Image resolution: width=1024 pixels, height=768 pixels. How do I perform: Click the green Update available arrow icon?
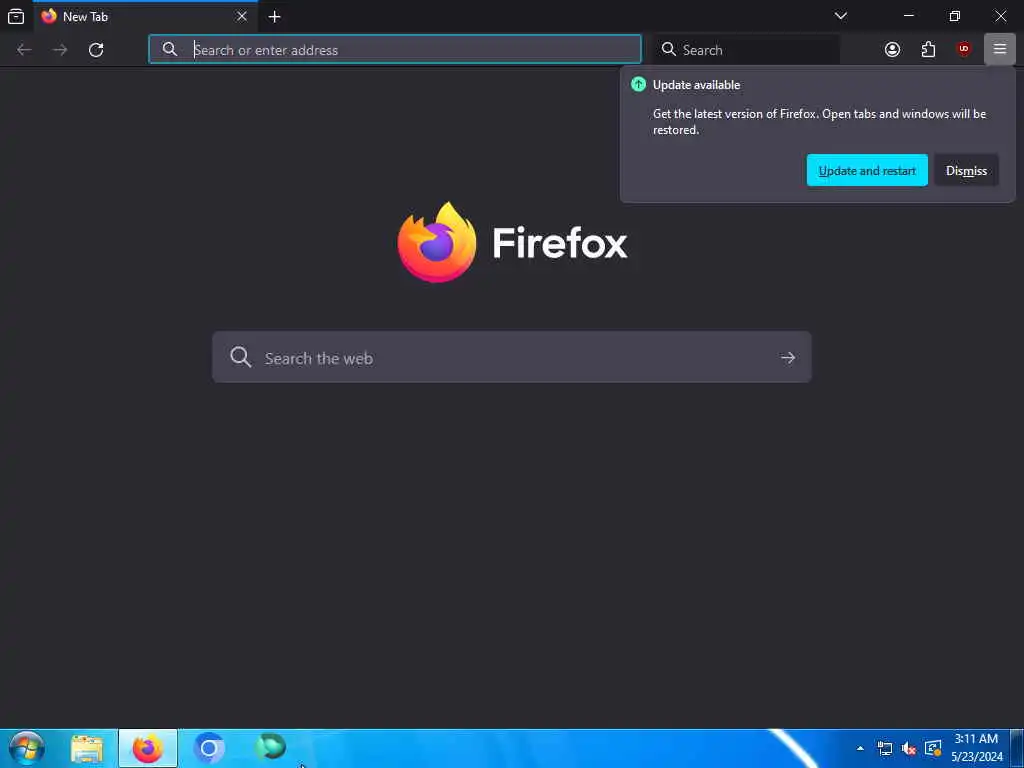click(x=638, y=84)
